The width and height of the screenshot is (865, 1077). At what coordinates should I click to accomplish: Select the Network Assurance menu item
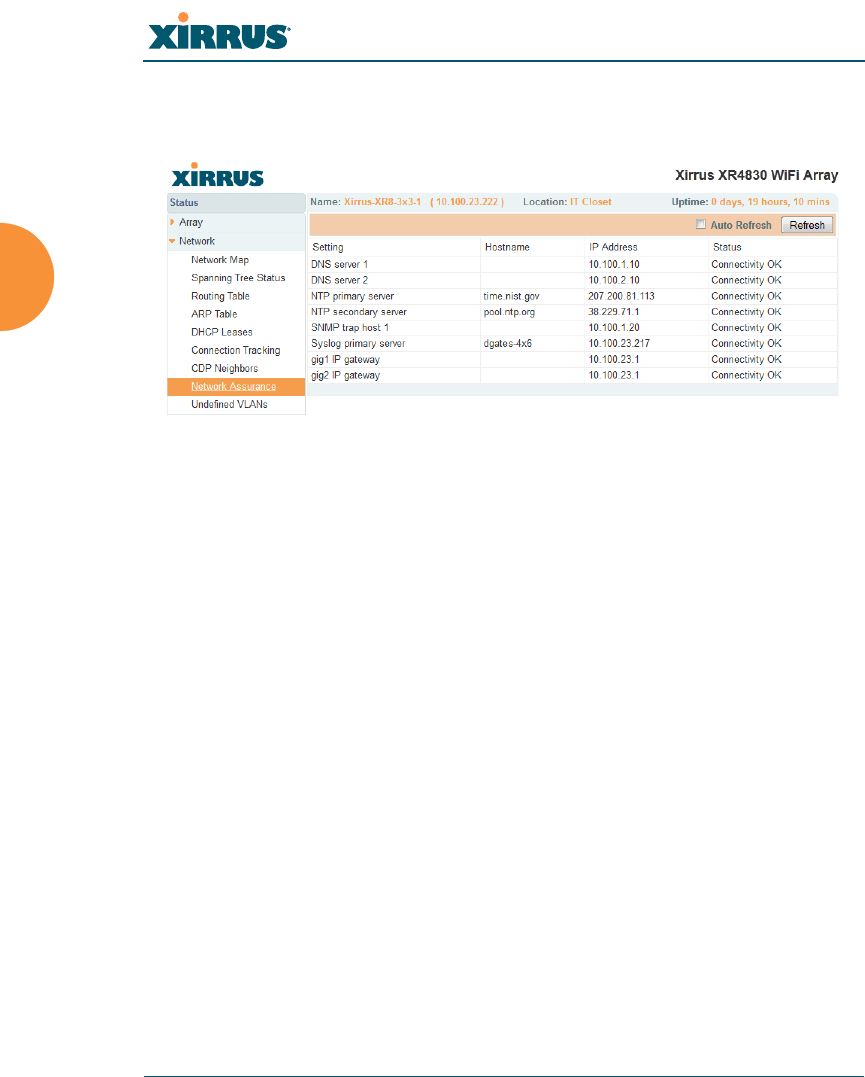(236, 386)
